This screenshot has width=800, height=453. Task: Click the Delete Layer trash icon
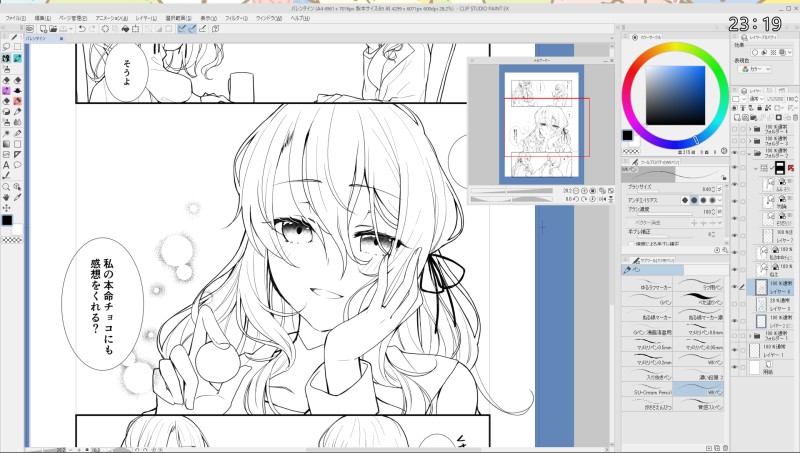click(795, 117)
